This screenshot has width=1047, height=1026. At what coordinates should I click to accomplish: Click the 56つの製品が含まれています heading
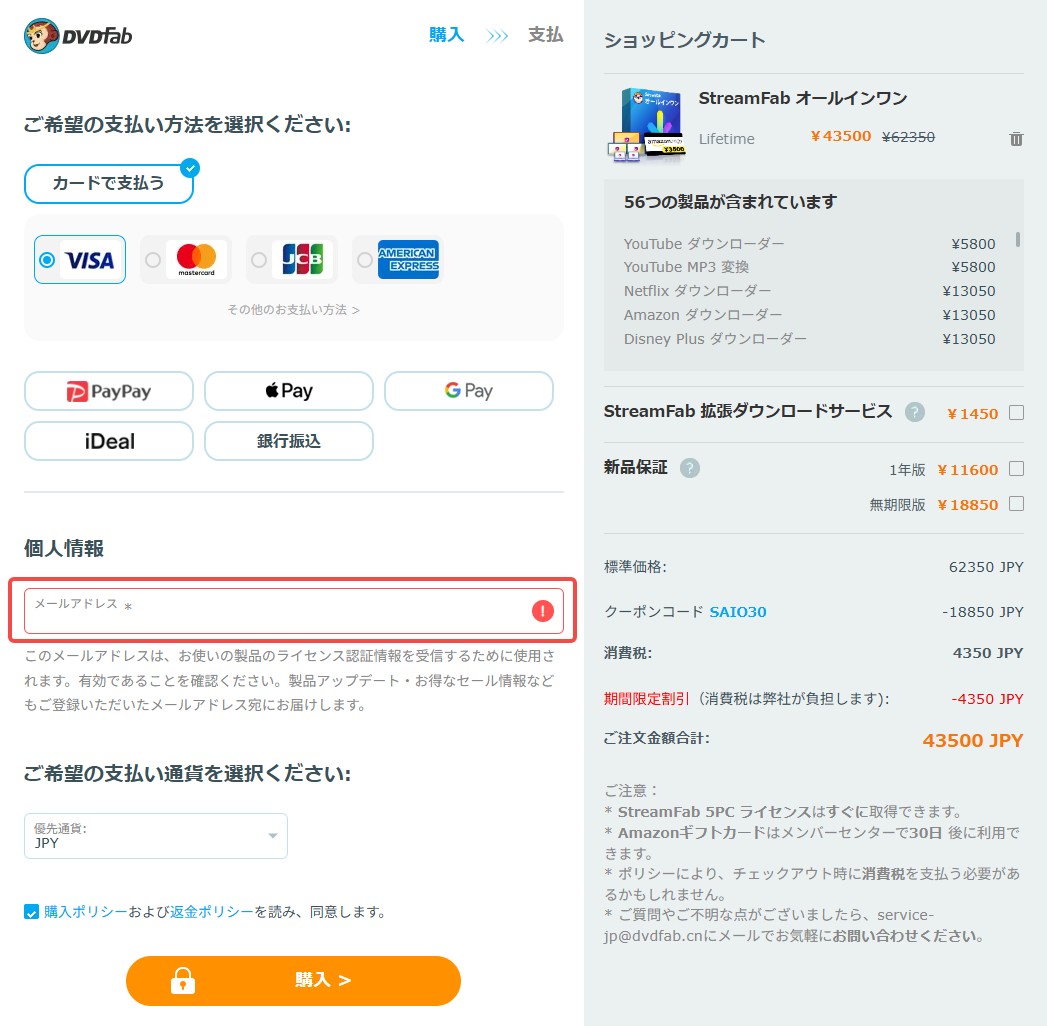730,202
